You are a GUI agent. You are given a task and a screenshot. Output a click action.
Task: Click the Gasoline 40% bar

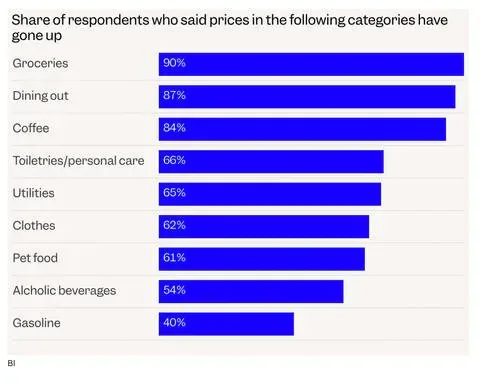[x=226, y=324]
